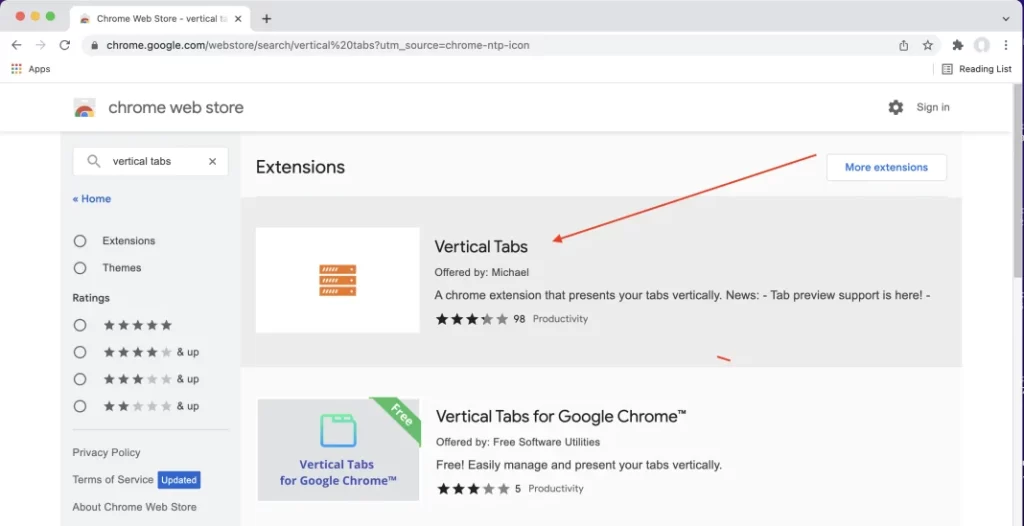1024x526 pixels.
Task: Click the Sign in link
Action: pos(933,107)
